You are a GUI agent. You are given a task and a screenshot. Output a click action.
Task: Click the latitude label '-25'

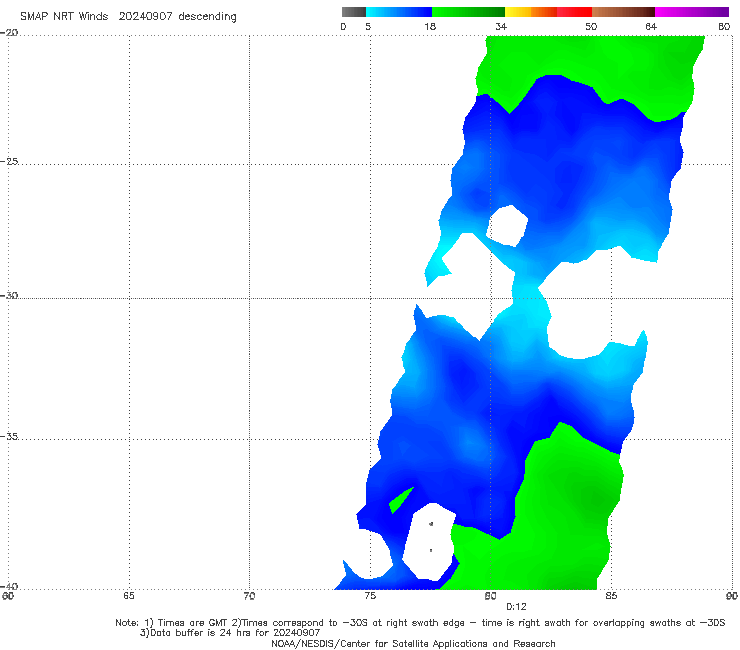[x=9, y=161]
